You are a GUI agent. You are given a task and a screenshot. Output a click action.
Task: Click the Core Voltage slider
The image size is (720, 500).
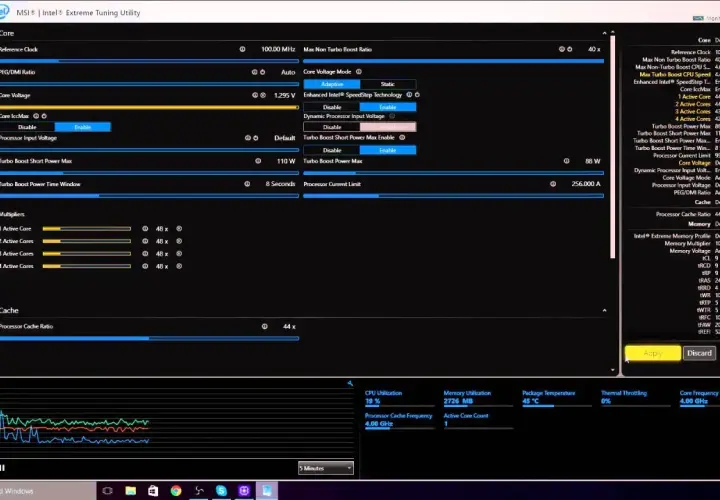[x=149, y=107]
